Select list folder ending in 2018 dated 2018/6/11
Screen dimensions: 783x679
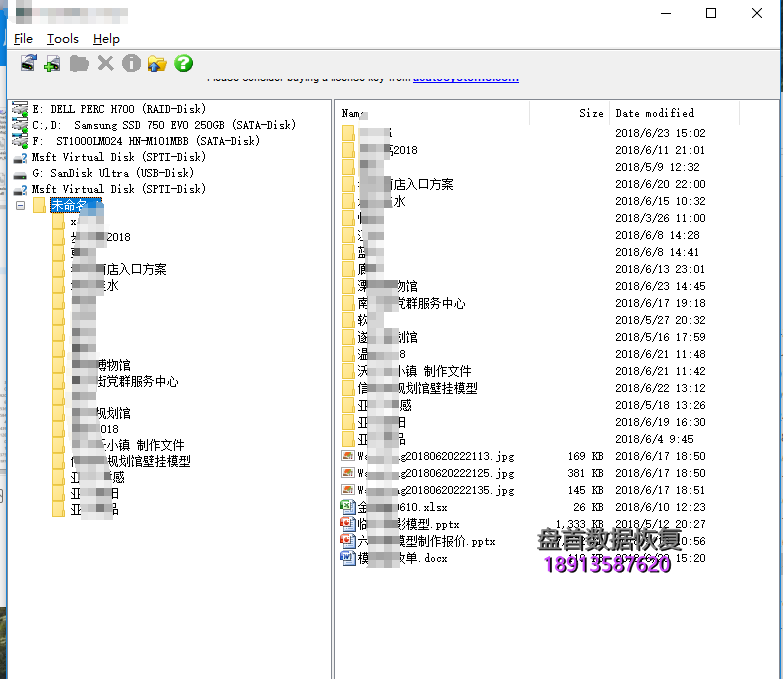click(x=388, y=150)
